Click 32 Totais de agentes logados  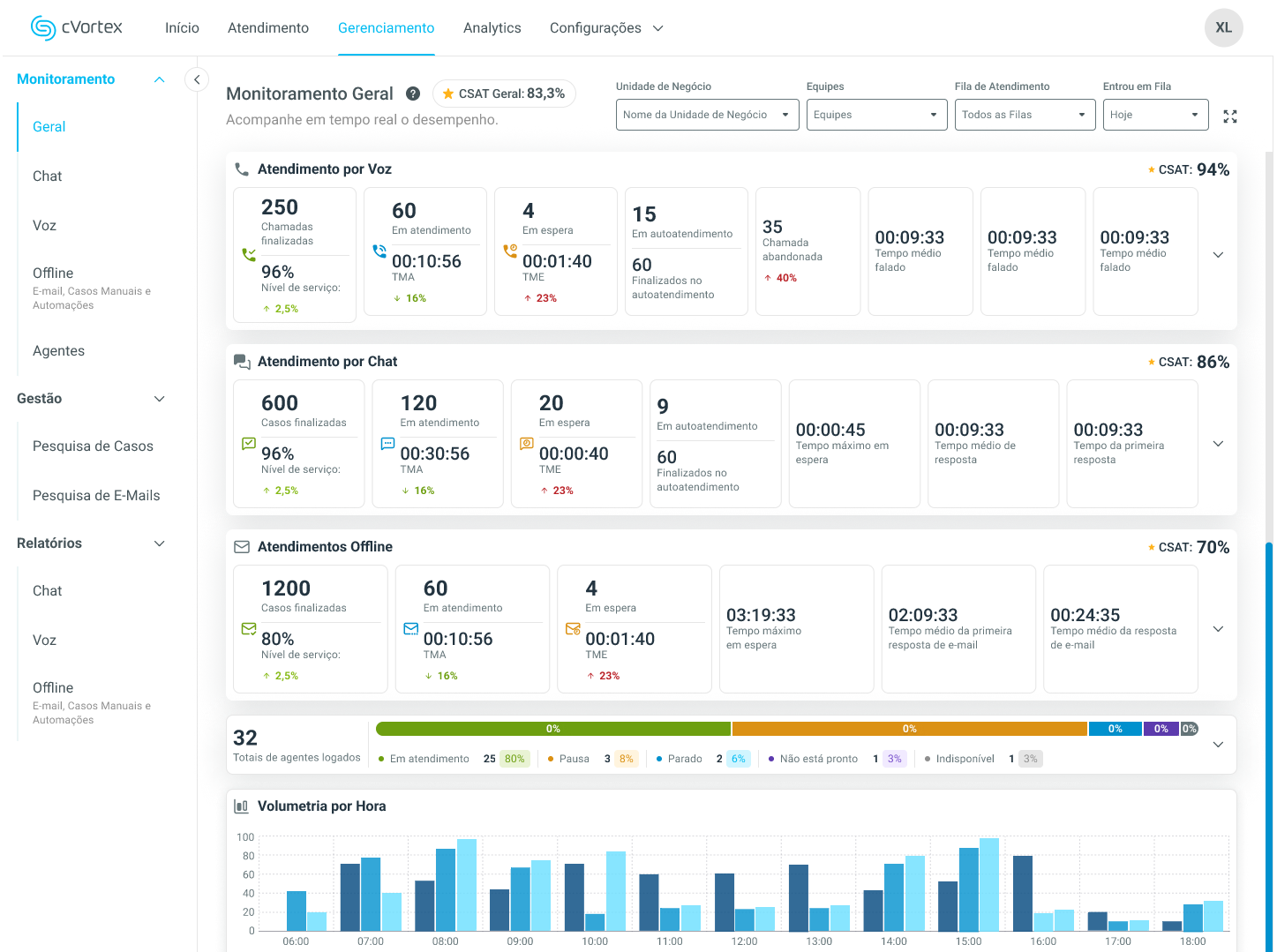pyautogui.click(x=297, y=746)
